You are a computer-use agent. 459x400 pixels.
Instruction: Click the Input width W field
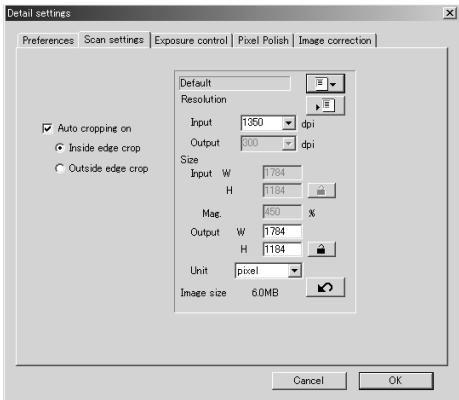tap(282, 173)
